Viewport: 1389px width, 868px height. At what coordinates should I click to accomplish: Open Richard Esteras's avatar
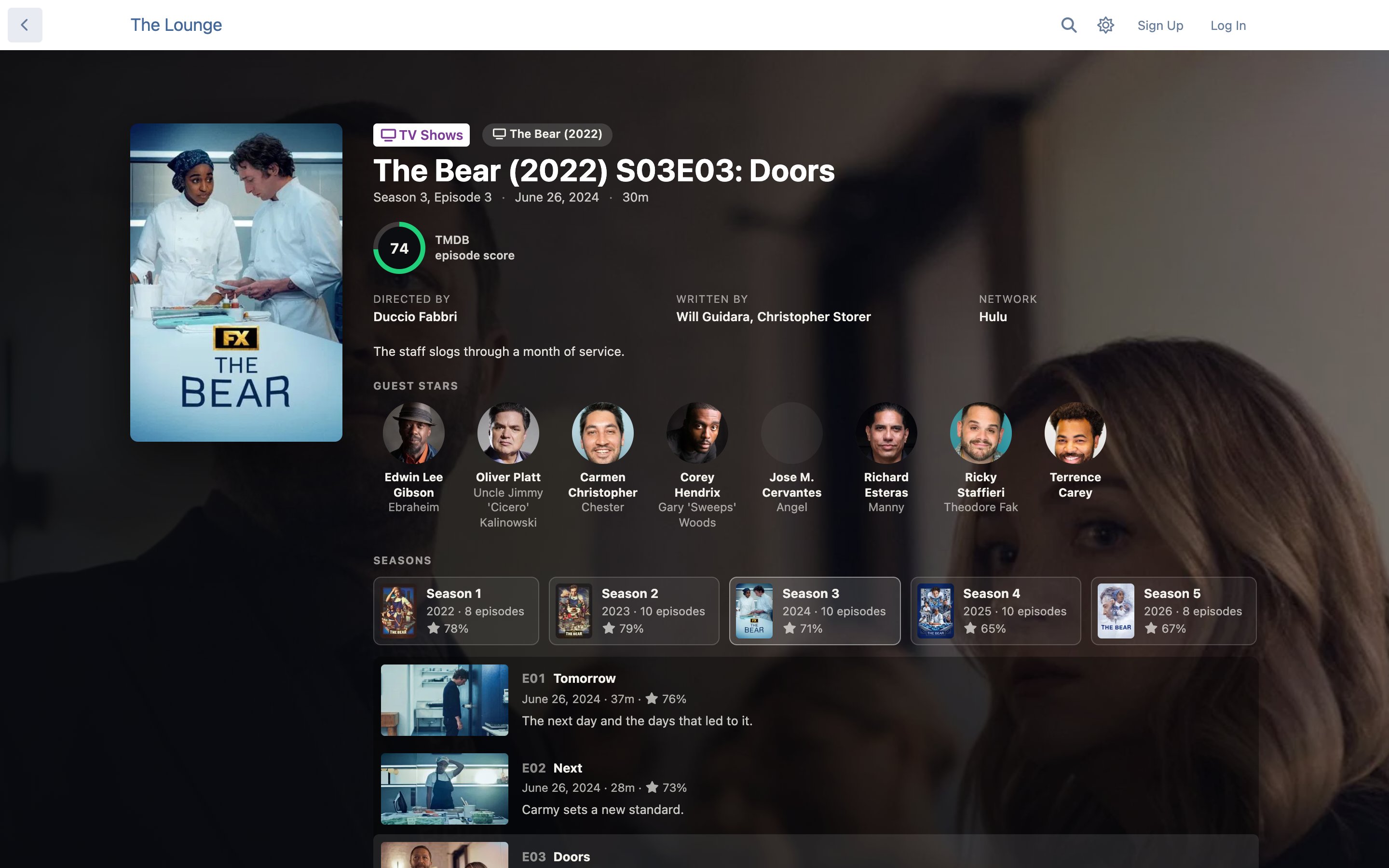point(886,433)
